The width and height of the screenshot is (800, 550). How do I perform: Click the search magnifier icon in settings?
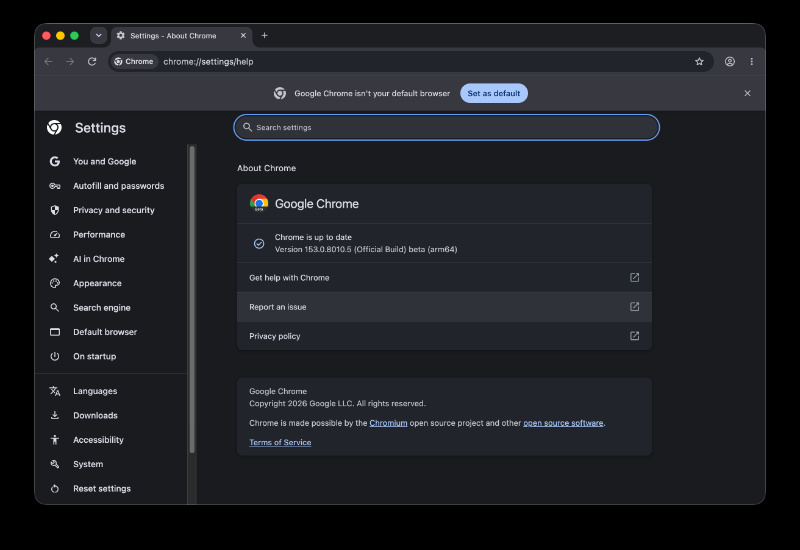point(247,128)
